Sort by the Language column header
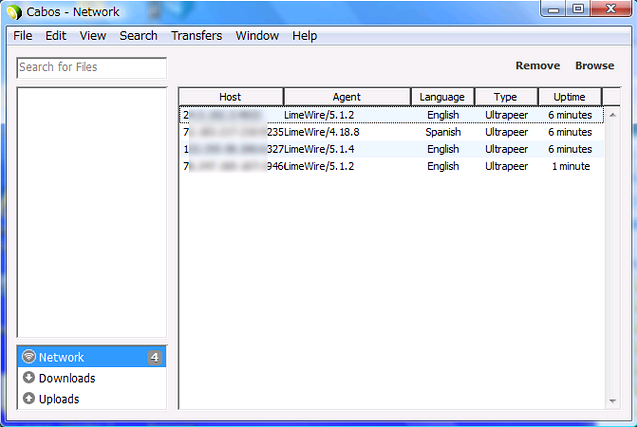Image resolution: width=637 pixels, height=427 pixels. (x=442, y=97)
